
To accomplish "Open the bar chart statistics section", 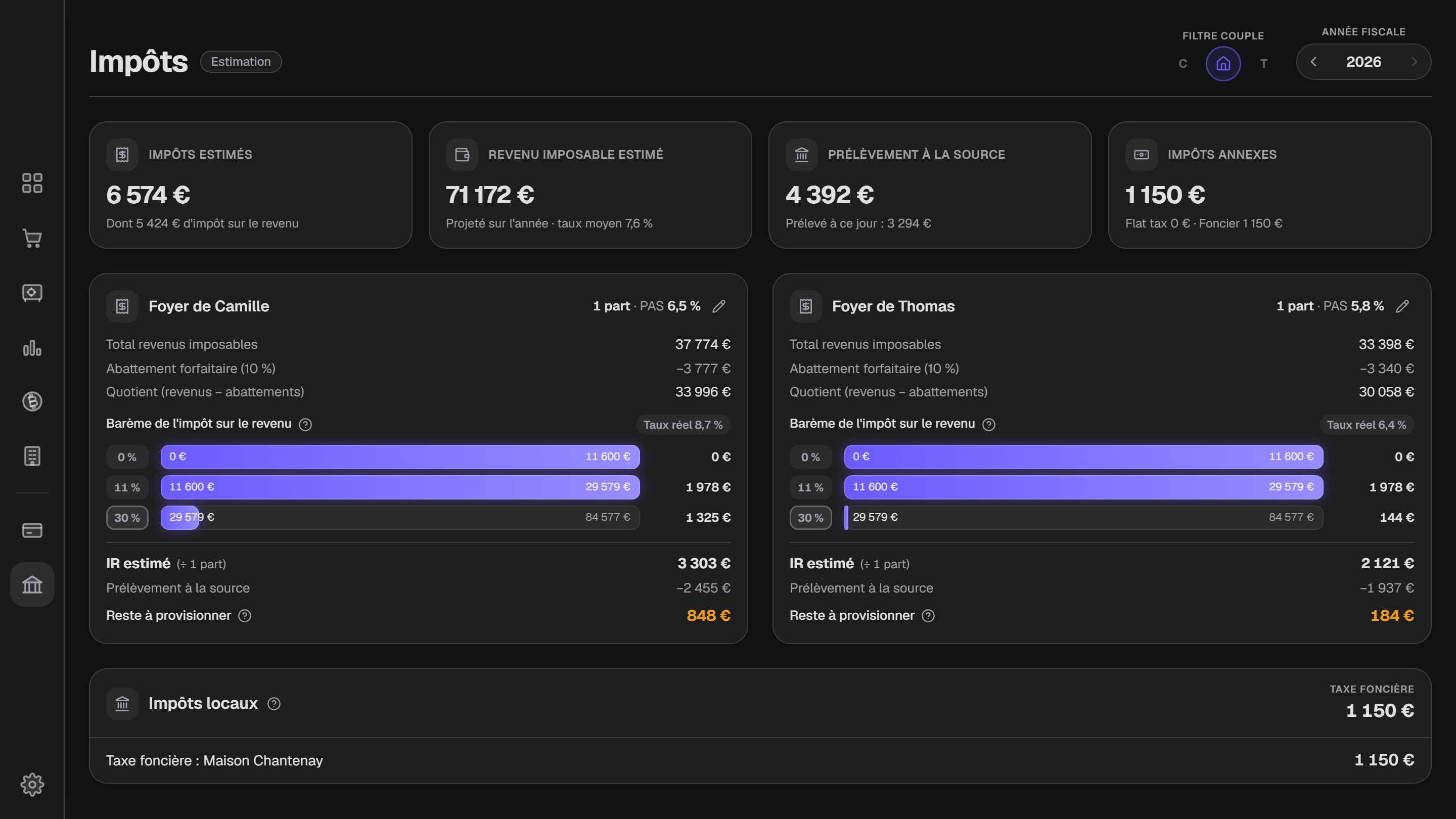I will (x=32, y=348).
